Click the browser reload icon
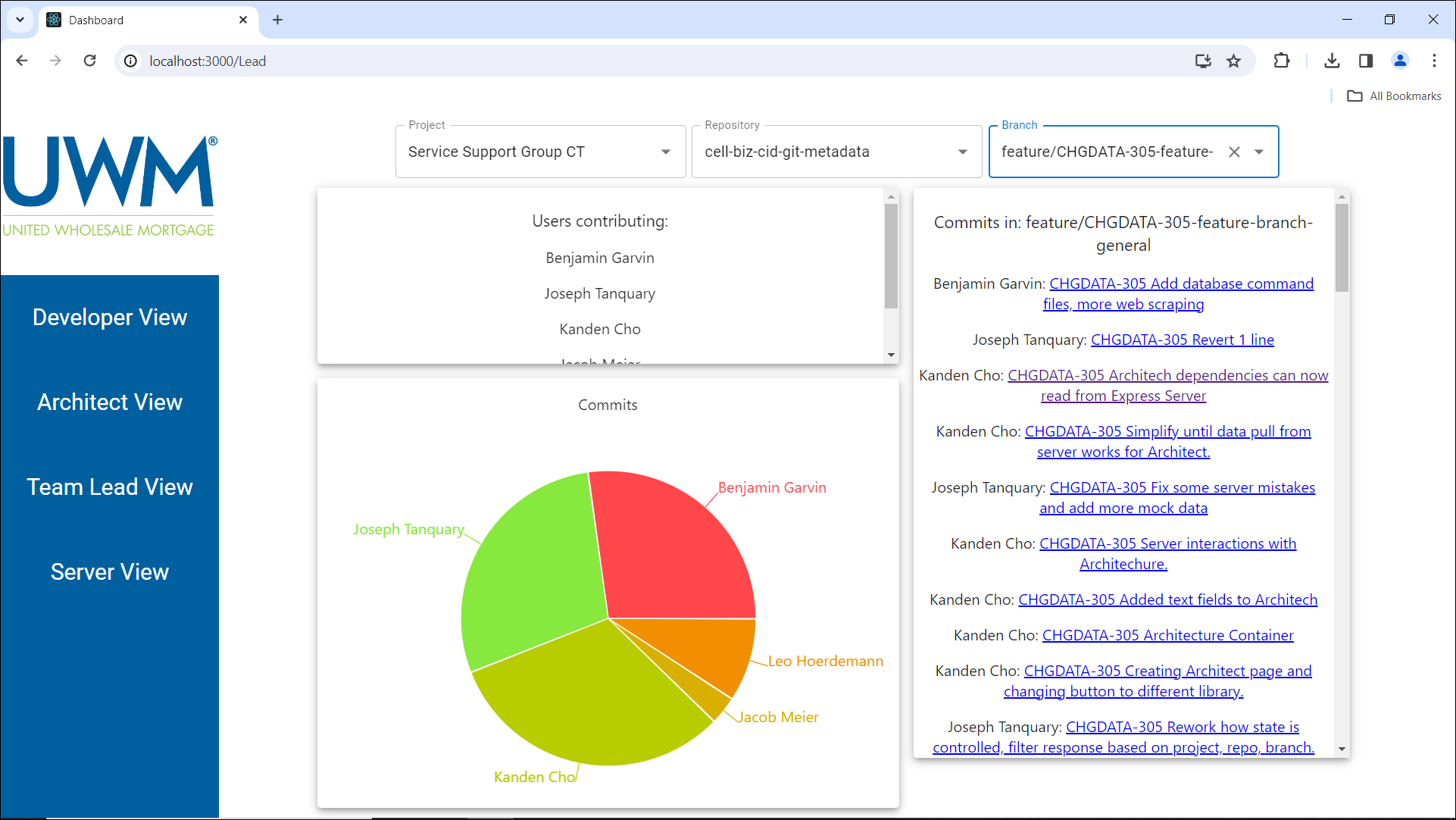Viewport: 1456px width, 820px height. (x=89, y=61)
